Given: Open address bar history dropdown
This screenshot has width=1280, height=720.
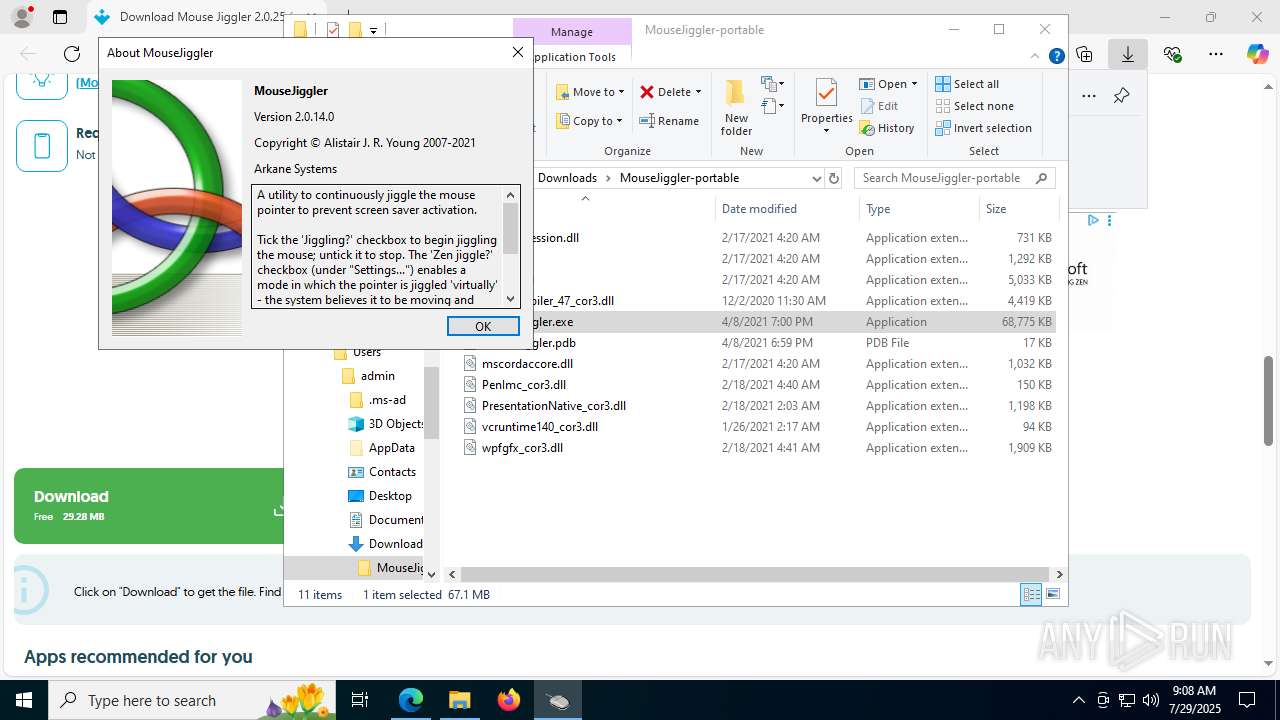Looking at the screenshot, I should point(817,178).
